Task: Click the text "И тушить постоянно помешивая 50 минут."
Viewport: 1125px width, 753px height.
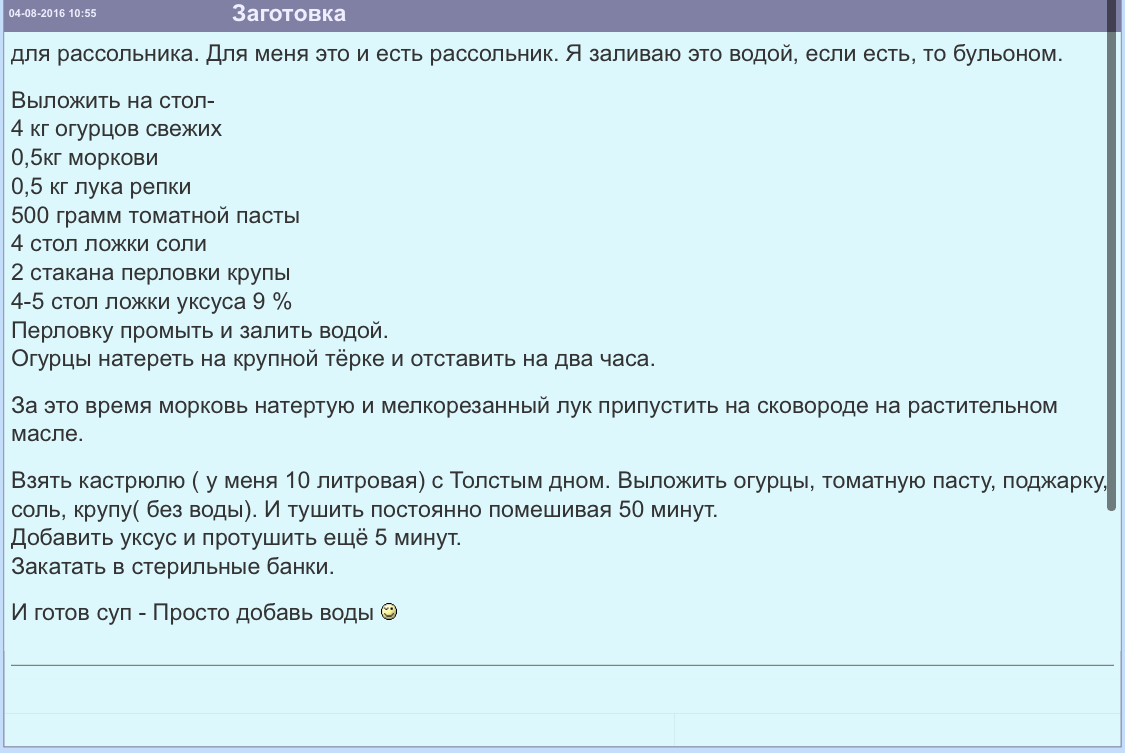Action: [491, 509]
